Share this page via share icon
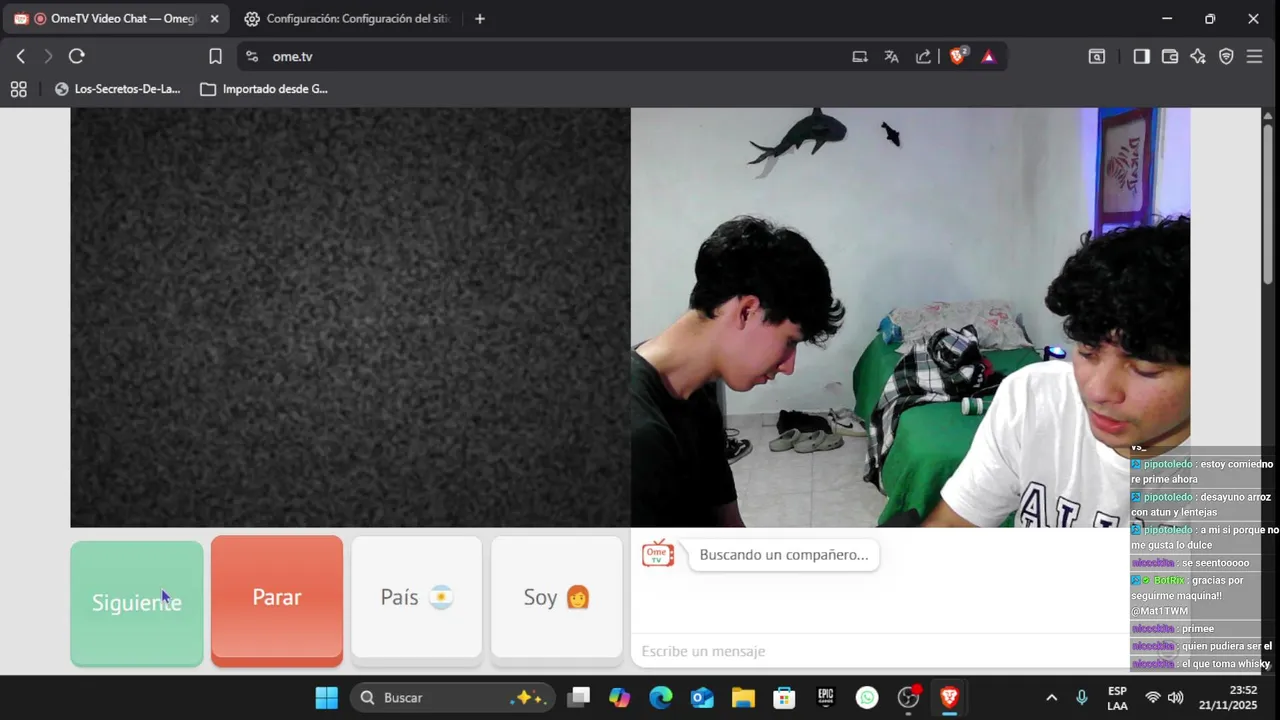The image size is (1280, 720). click(x=923, y=57)
